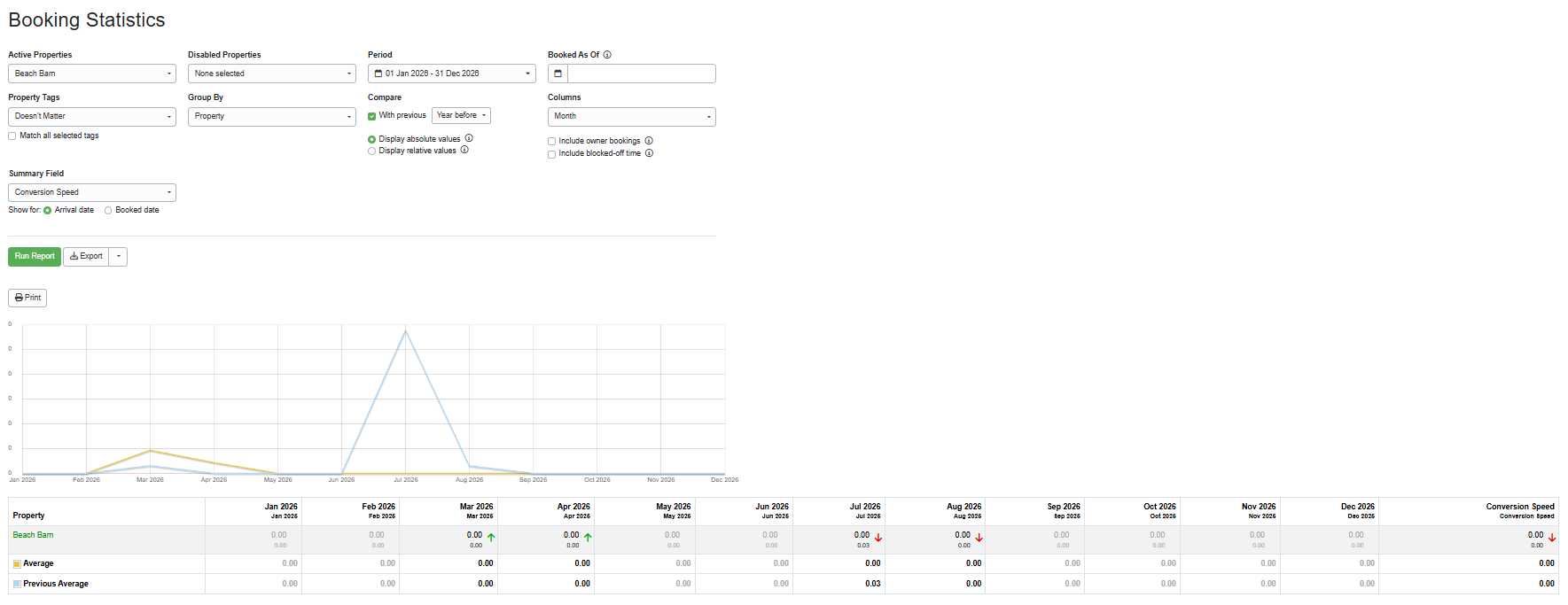Enable Include owner bookings checkbox
Screen dimensions: 1568x605
click(x=551, y=141)
